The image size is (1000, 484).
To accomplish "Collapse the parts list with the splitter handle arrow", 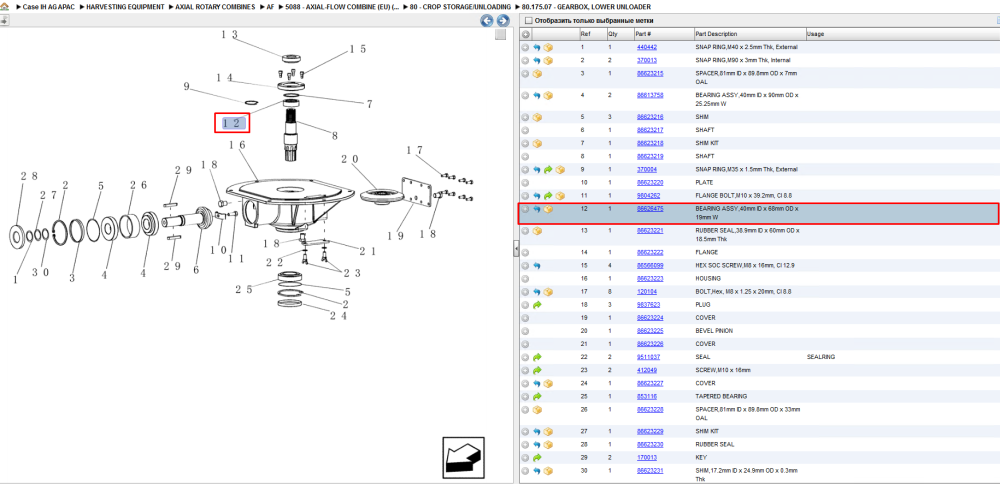I will [x=516, y=249].
